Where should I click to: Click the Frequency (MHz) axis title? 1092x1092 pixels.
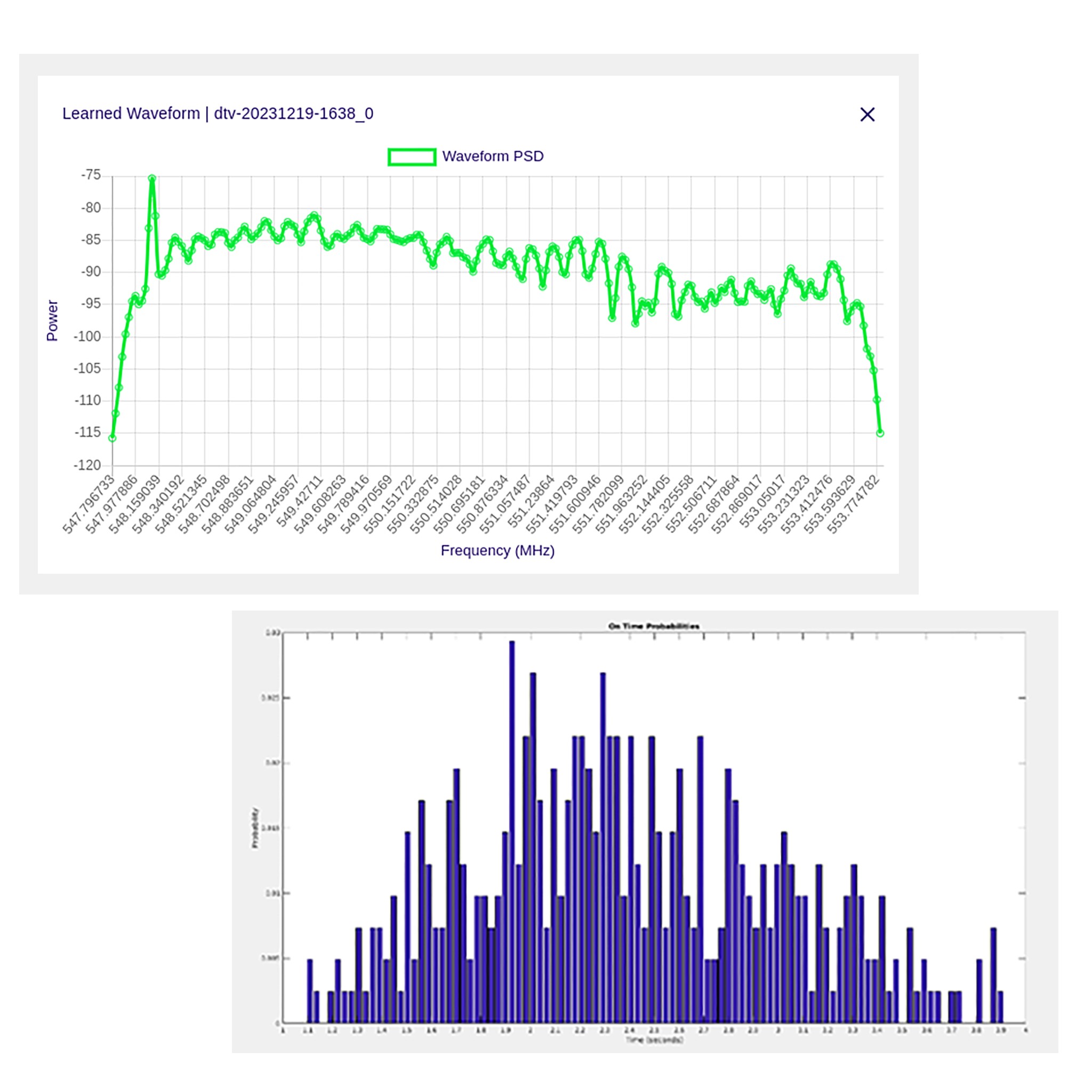497,550
